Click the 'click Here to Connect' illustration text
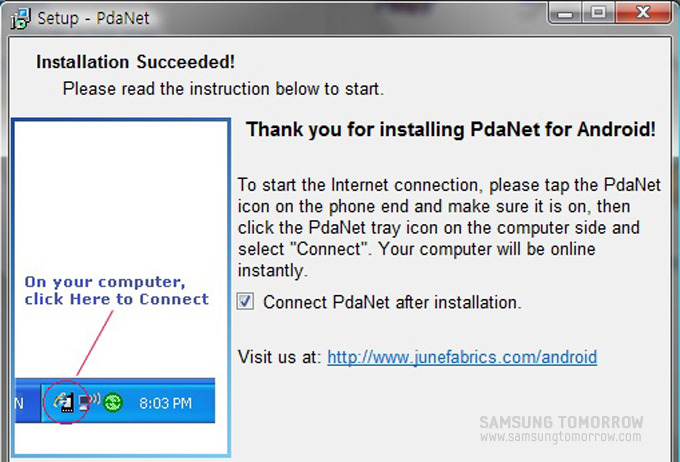The width and height of the screenshot is (680, 462). (x=117, y=299)
